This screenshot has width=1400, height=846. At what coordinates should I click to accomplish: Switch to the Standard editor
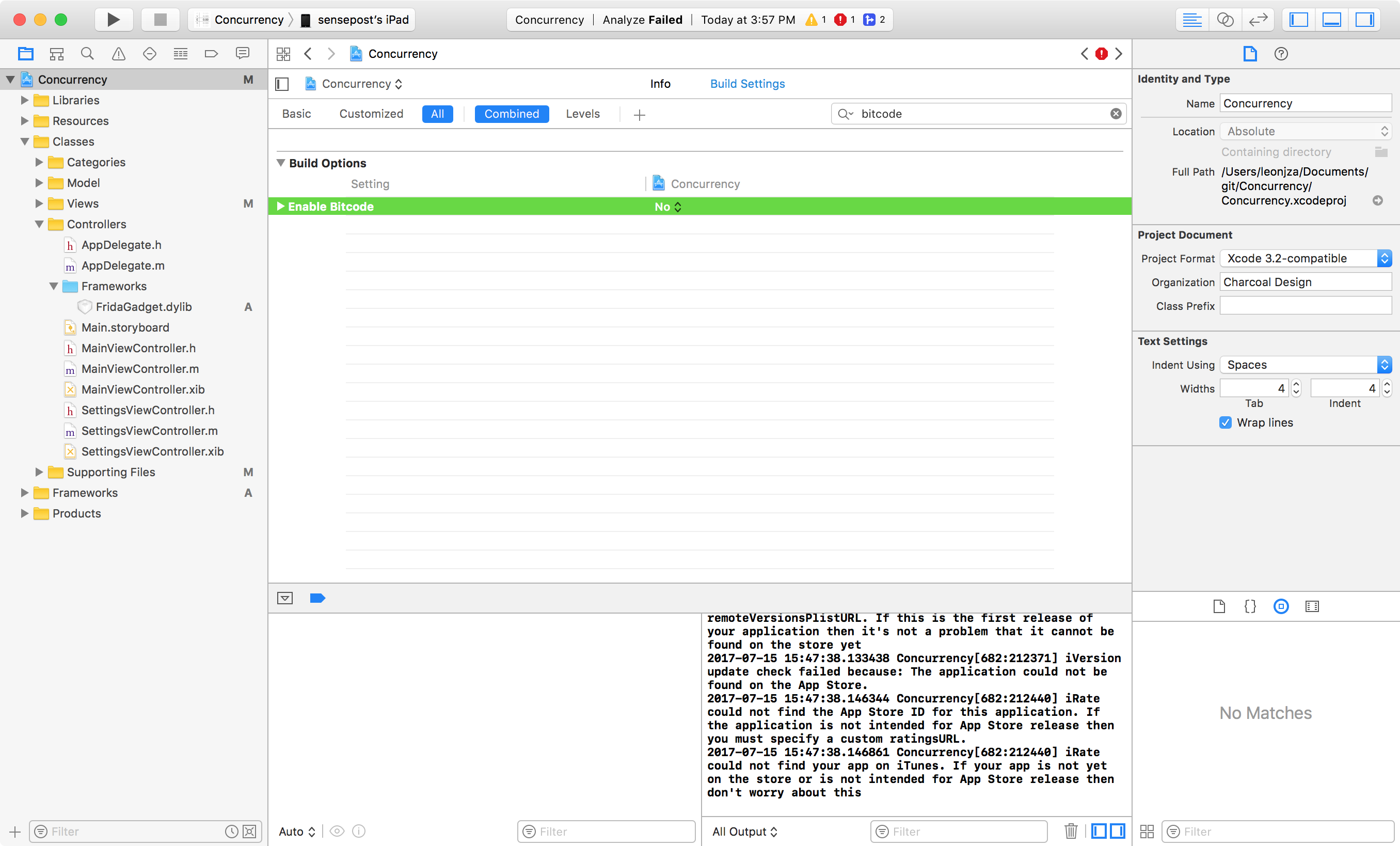point(1191,19)
